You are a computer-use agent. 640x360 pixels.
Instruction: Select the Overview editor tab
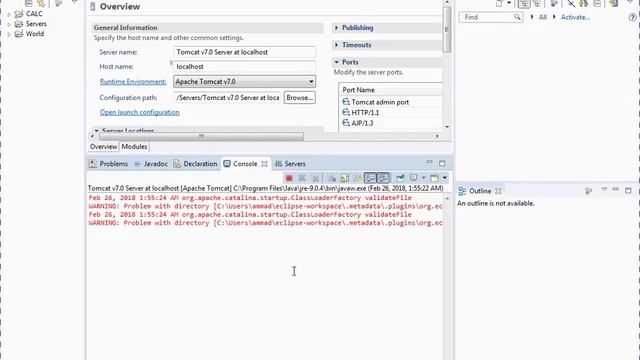(104, 147)
